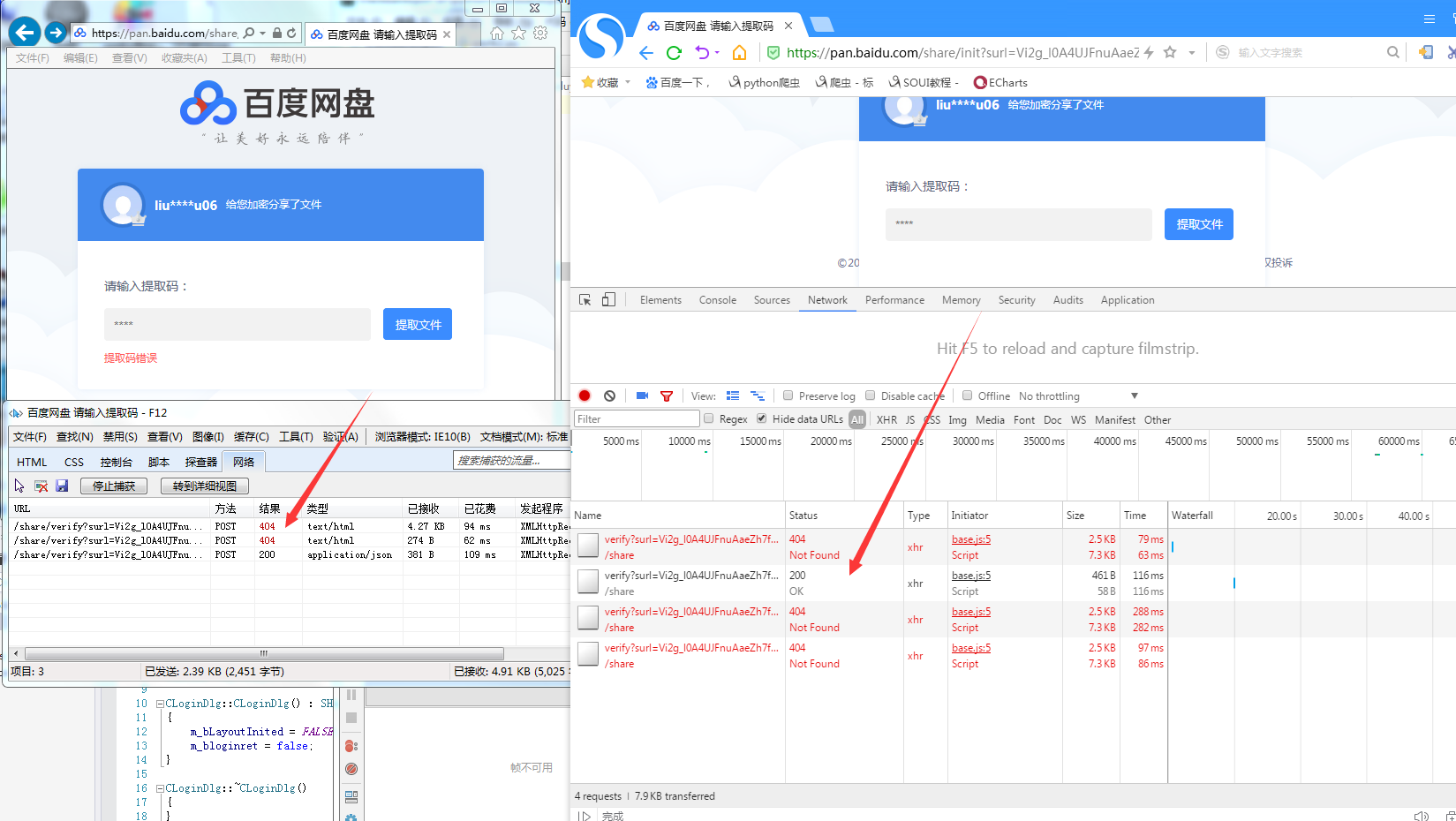The width and height of the screenshot is (1456, 821).
Task: Click the IE forward arrow button
Action: click(56, 33)
